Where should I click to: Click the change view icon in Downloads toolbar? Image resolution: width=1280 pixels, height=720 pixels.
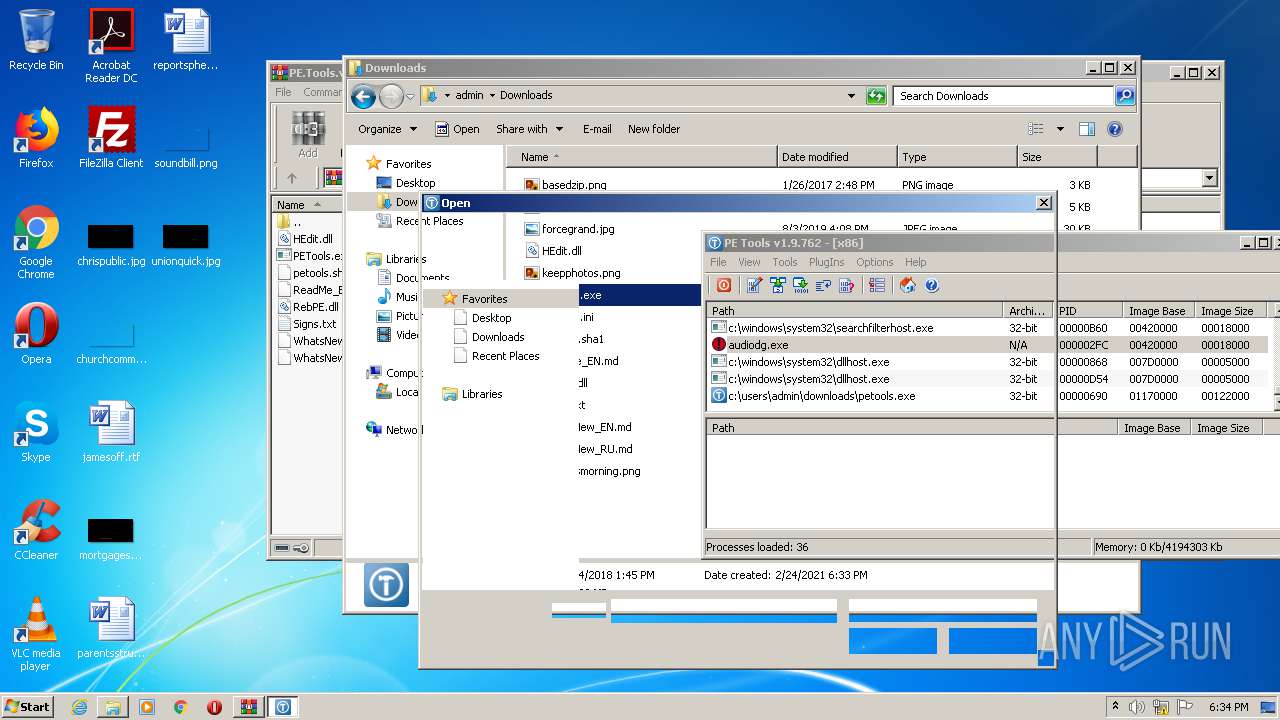1036,129
